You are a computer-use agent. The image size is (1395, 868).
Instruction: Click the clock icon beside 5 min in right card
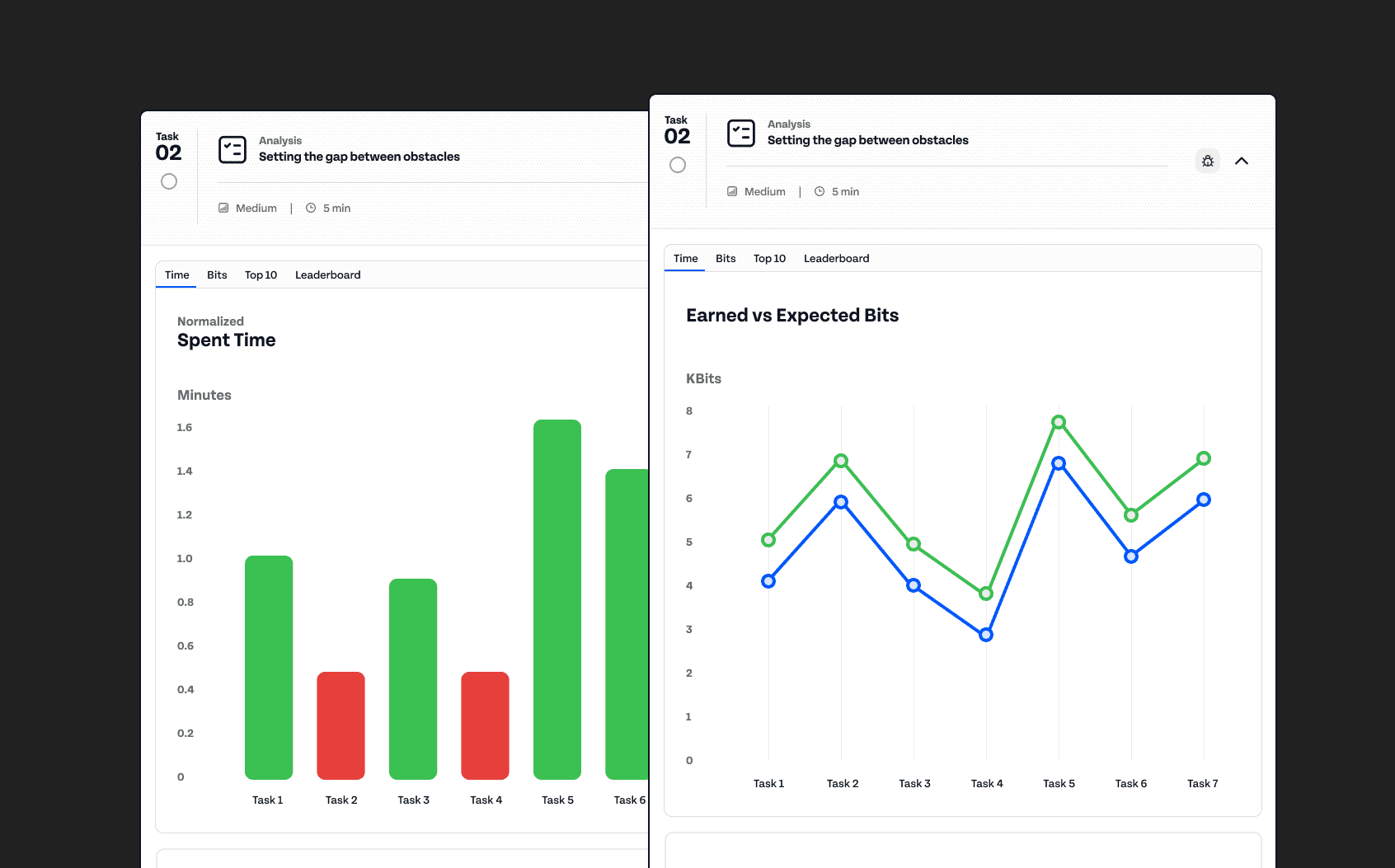click(x=820, y=191)
